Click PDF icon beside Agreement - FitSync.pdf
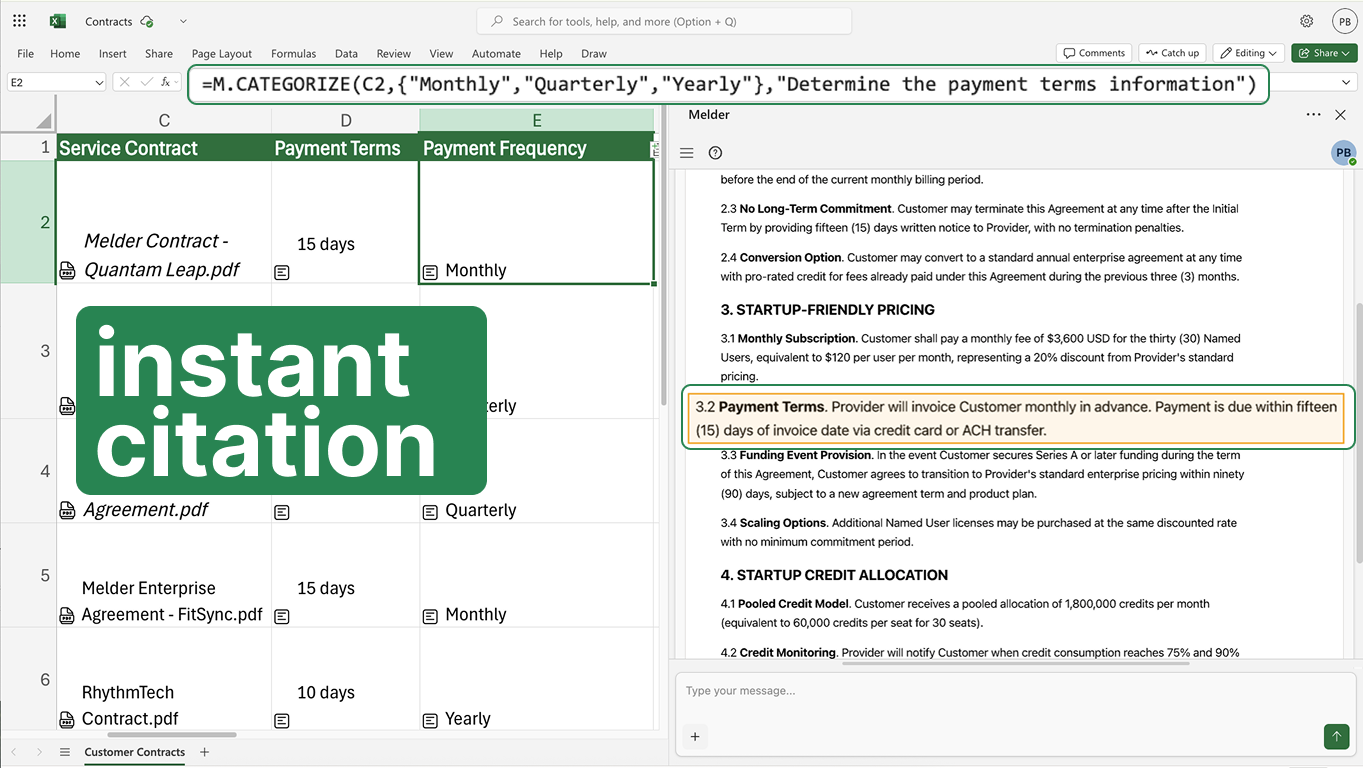The image size is (1366, 768). [x=67, y=615]
